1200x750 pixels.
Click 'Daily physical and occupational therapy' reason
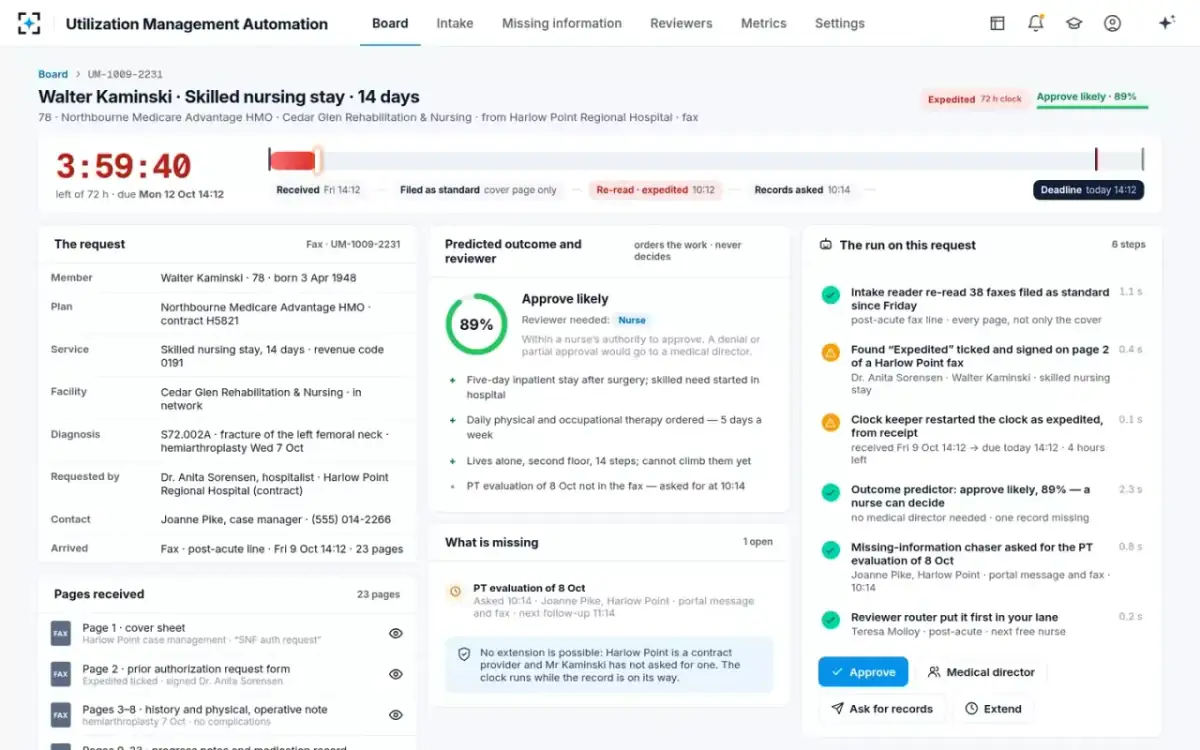point(614,426)
